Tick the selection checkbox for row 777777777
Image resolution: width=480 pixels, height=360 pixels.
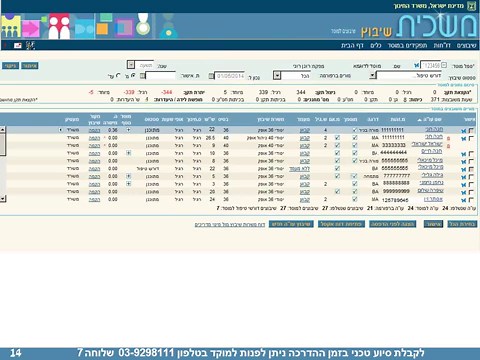pos(471,177)
